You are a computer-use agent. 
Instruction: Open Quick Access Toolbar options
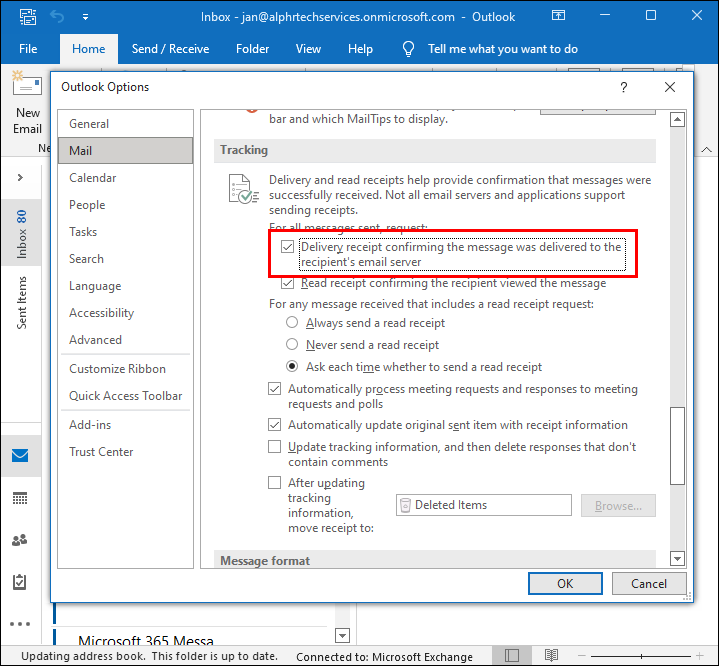point(125,396)
